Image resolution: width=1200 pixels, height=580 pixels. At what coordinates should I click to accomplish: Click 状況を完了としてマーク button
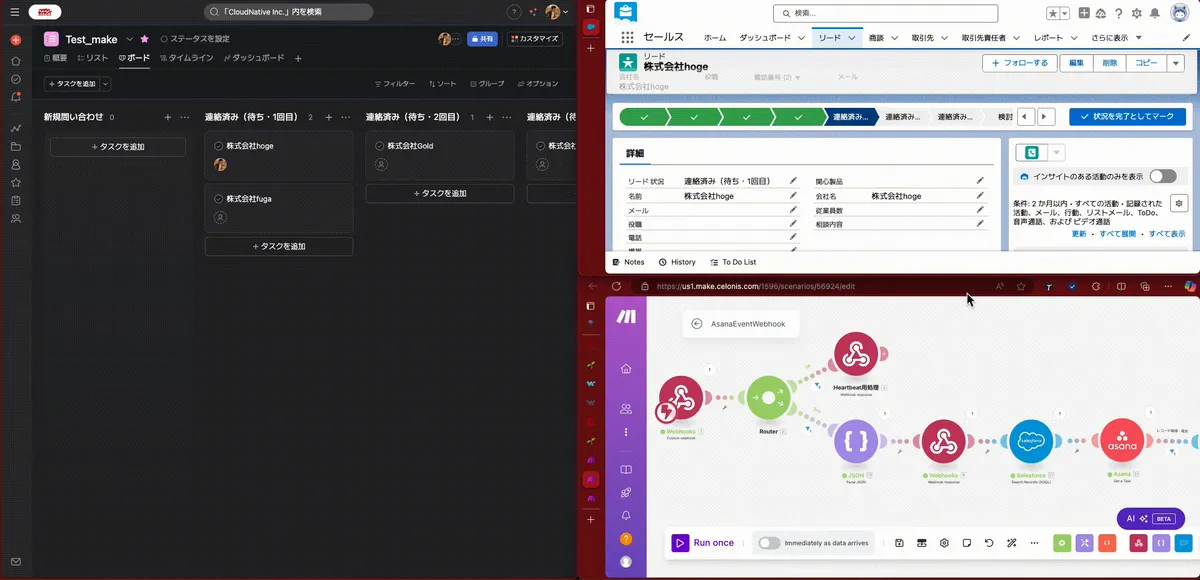(1127, 117)
